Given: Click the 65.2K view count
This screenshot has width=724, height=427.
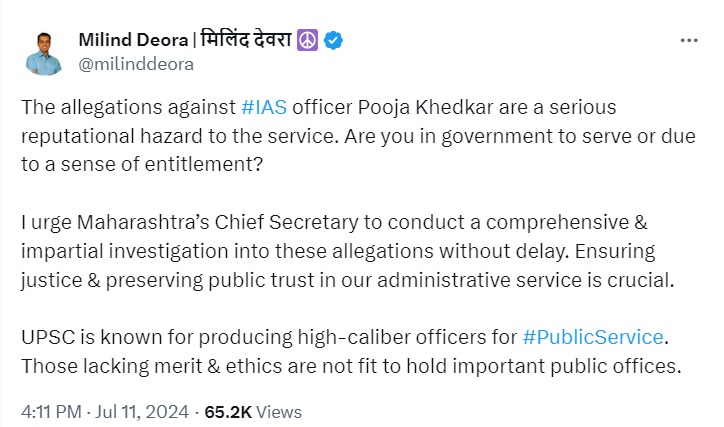Looking at the screenshot, I should 226,411.
